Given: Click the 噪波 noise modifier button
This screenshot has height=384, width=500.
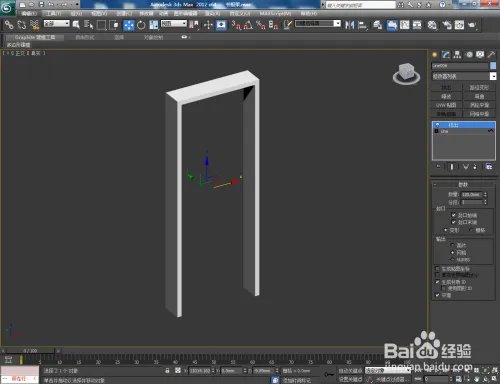Looking at the screenshot, I should (x=446, y=96).
